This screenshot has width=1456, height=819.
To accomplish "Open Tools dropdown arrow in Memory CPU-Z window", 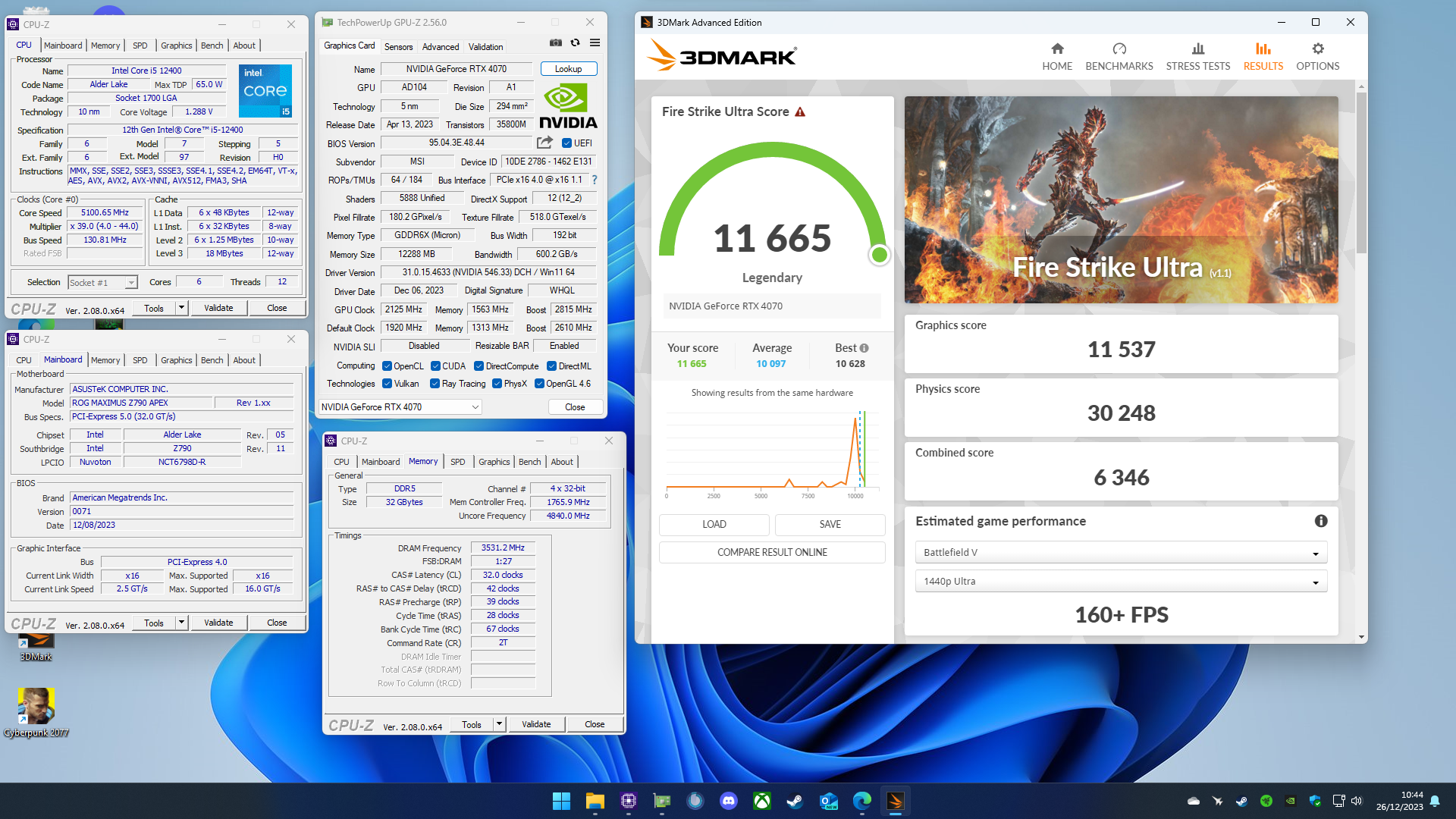I will point(499,724).
